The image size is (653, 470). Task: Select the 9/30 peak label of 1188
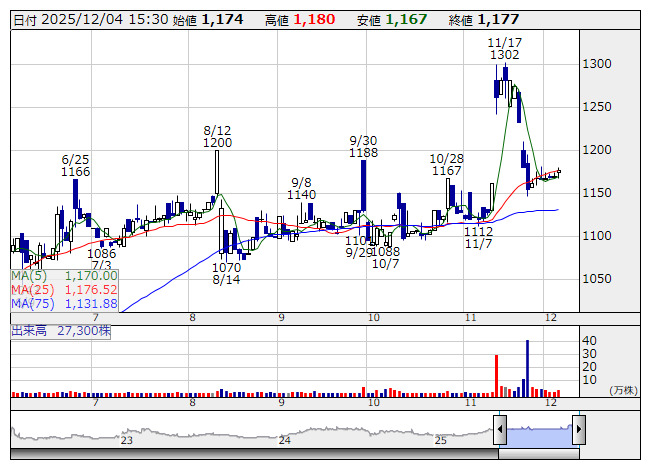(x=363, y=146)
